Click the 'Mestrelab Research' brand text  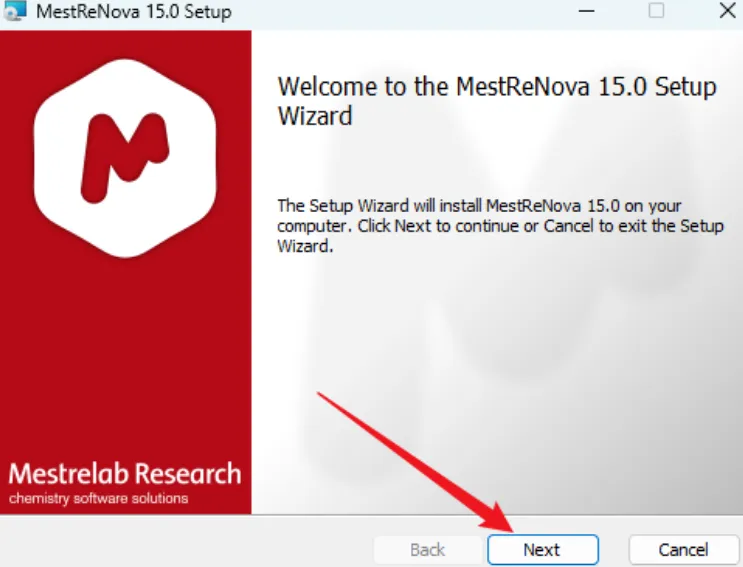coord(125,473)
